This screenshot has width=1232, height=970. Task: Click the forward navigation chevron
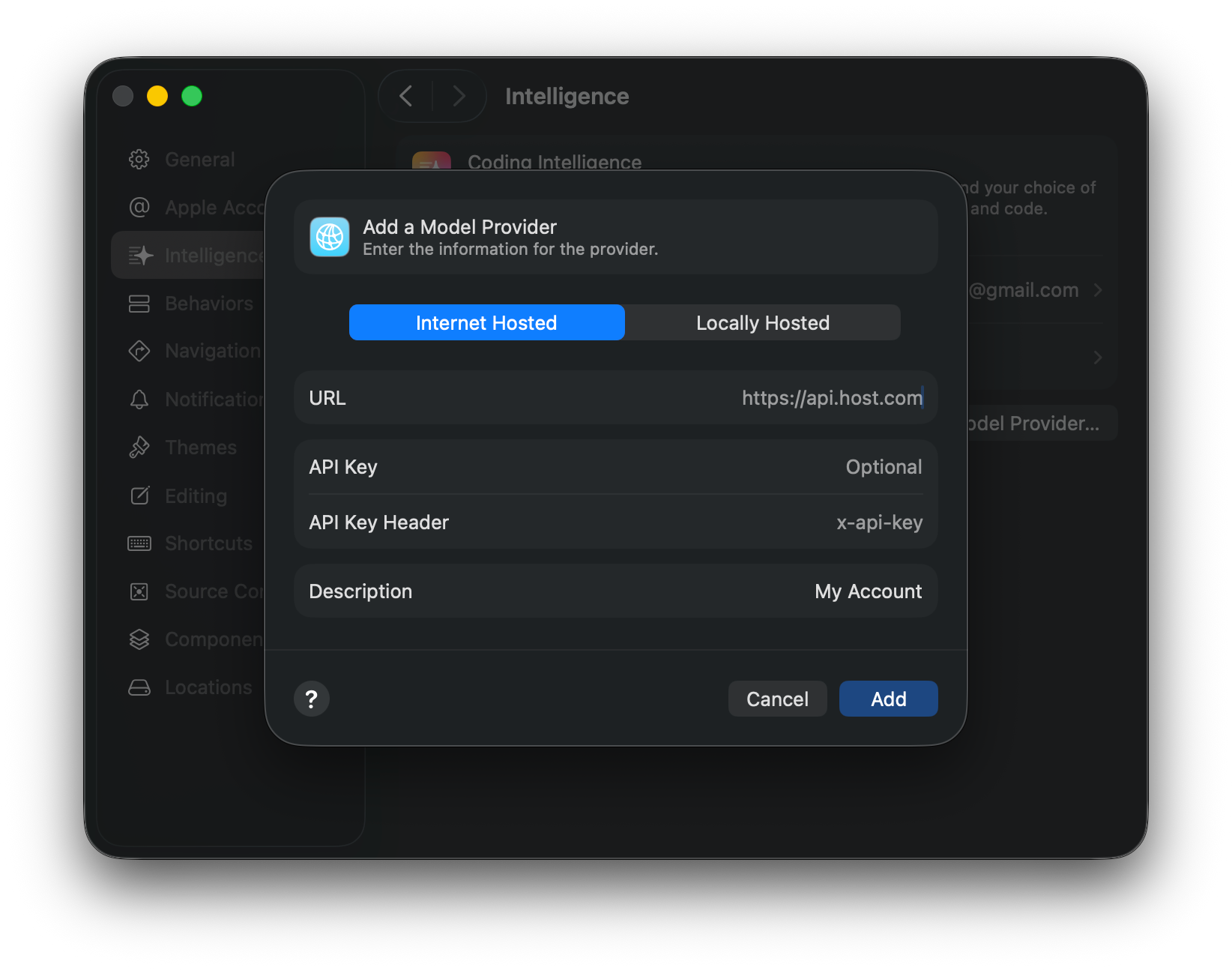tap(458, 96)
